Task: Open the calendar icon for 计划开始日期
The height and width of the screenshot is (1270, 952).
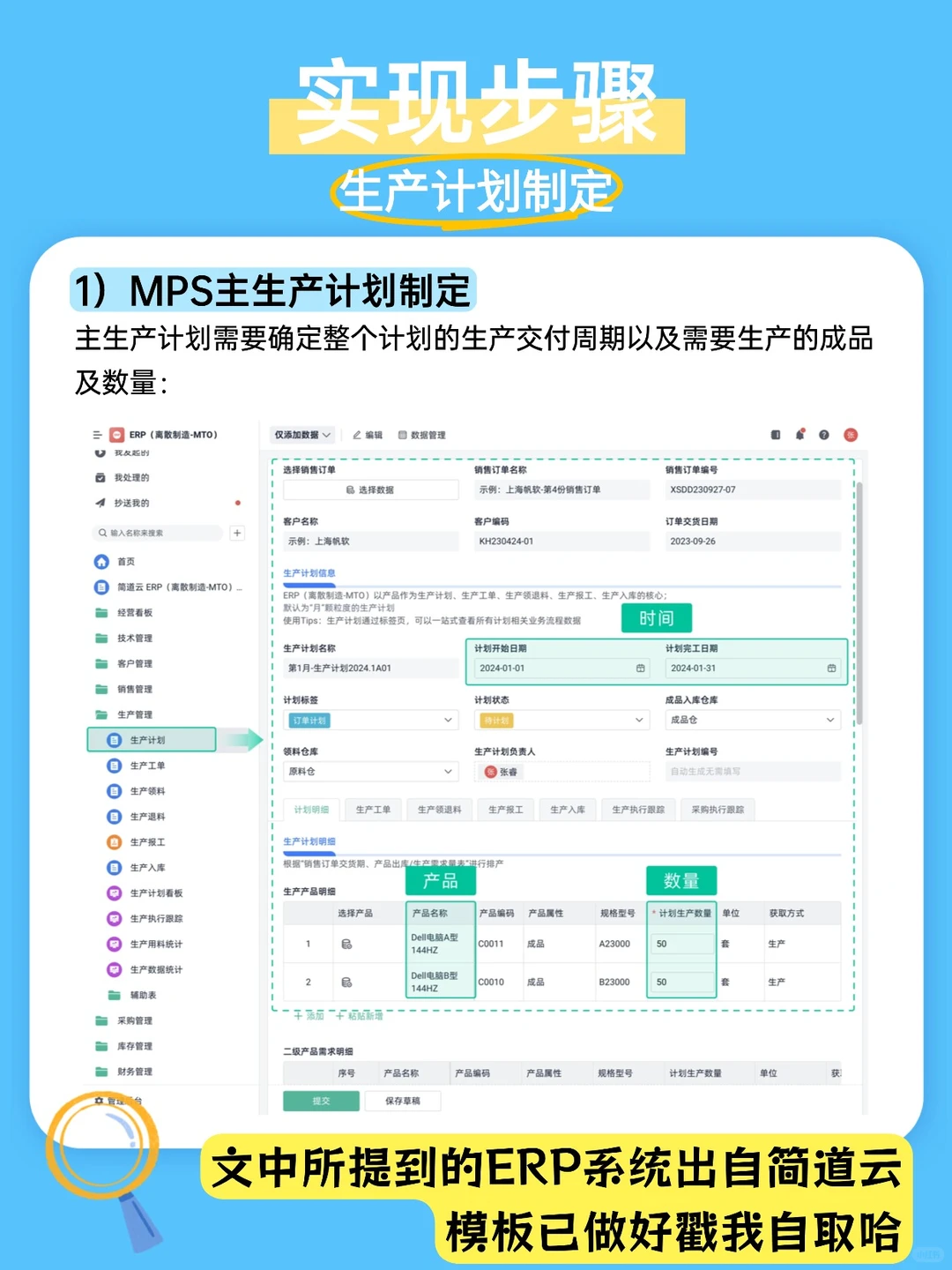Action: coord(640,668)
